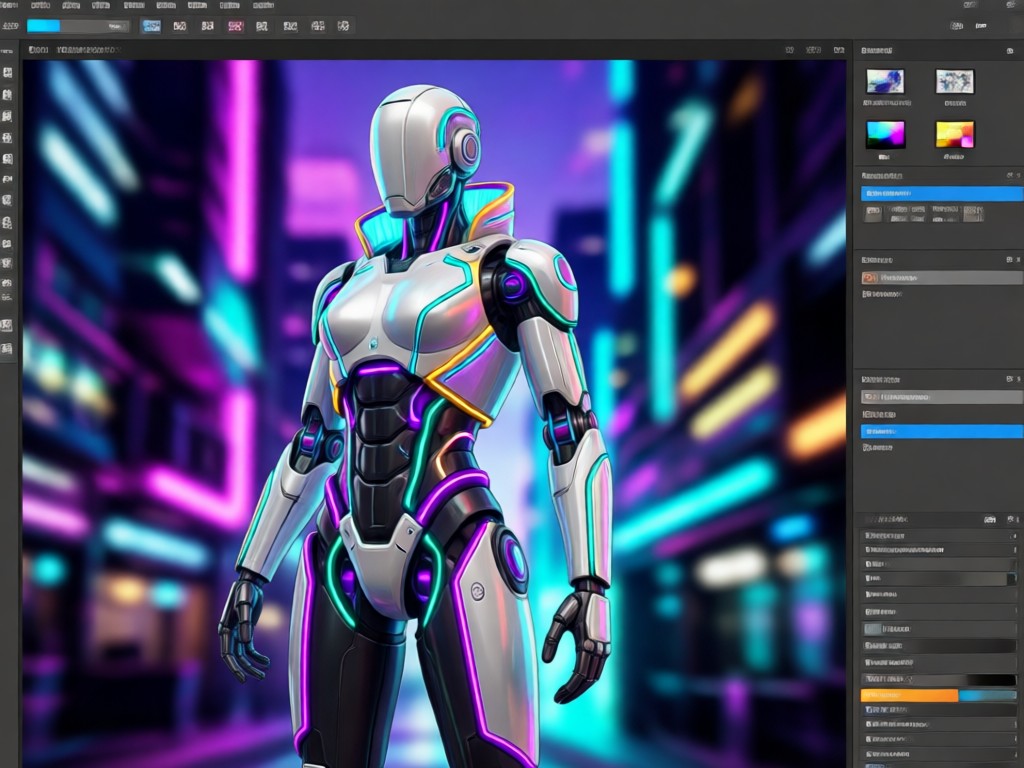Click the robot artwork on the canvas
Screen dimensions: 1024x768
(x=418, y=418)
